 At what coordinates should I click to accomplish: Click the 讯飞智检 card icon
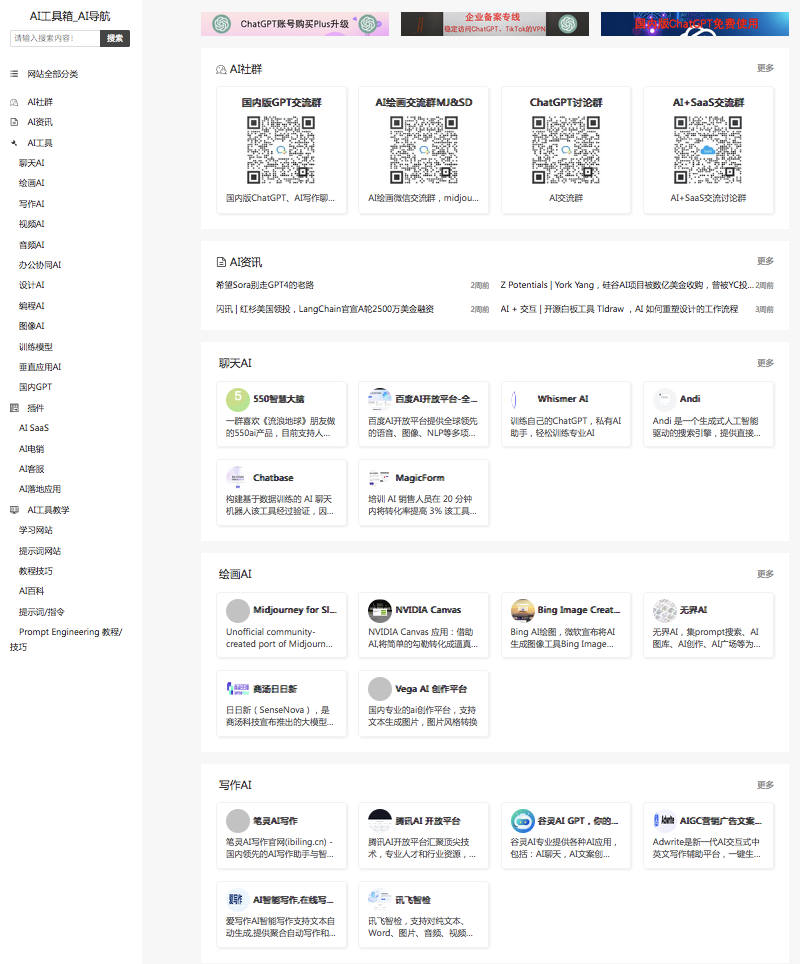coord(379,899)
